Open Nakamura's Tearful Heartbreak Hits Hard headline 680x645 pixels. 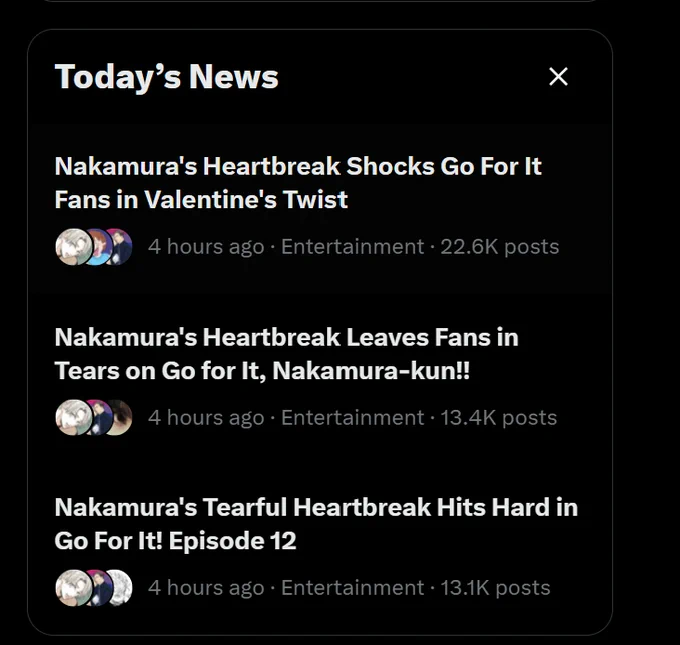(316, 524)
